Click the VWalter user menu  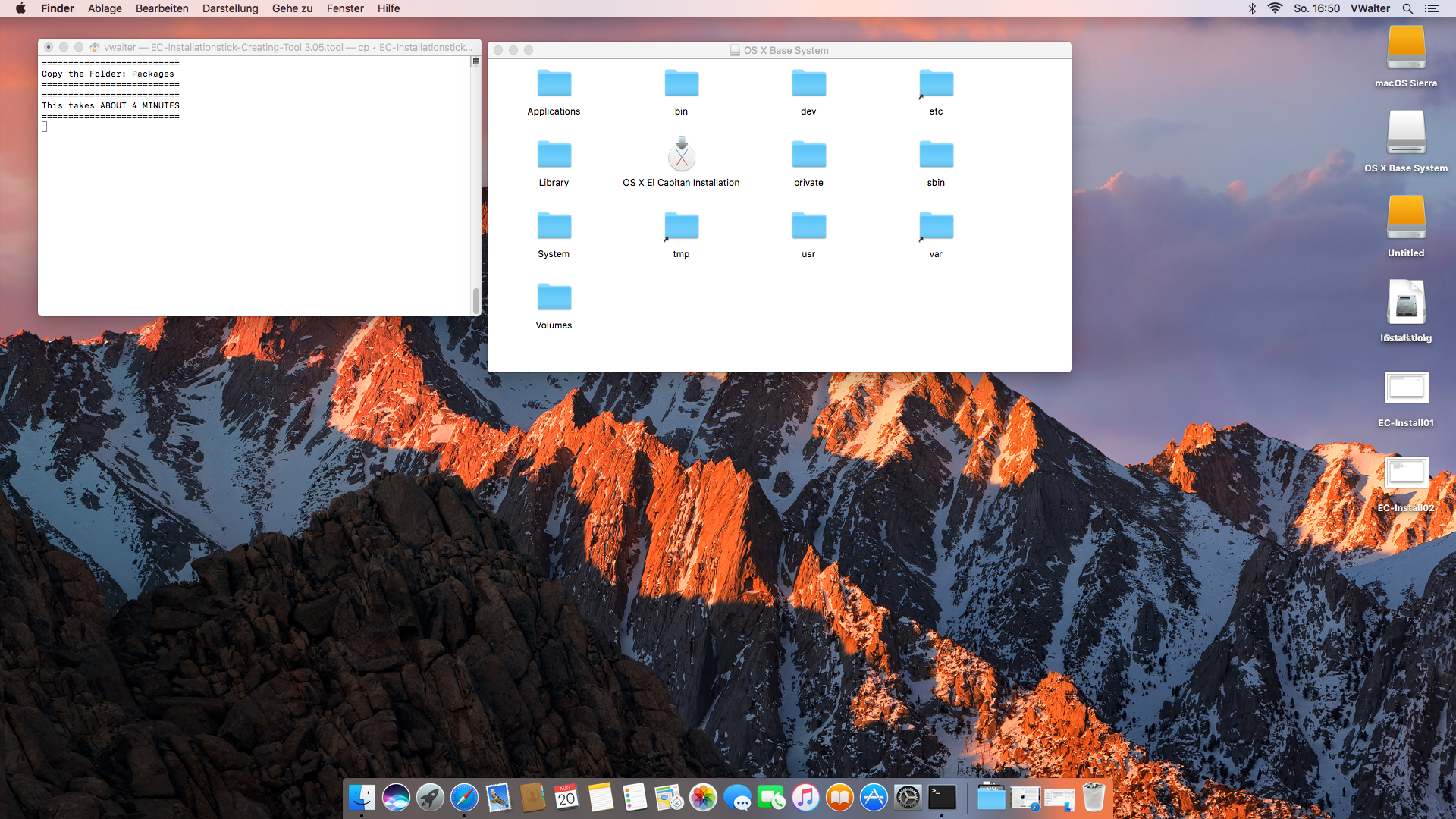(x=1370, y=8)
